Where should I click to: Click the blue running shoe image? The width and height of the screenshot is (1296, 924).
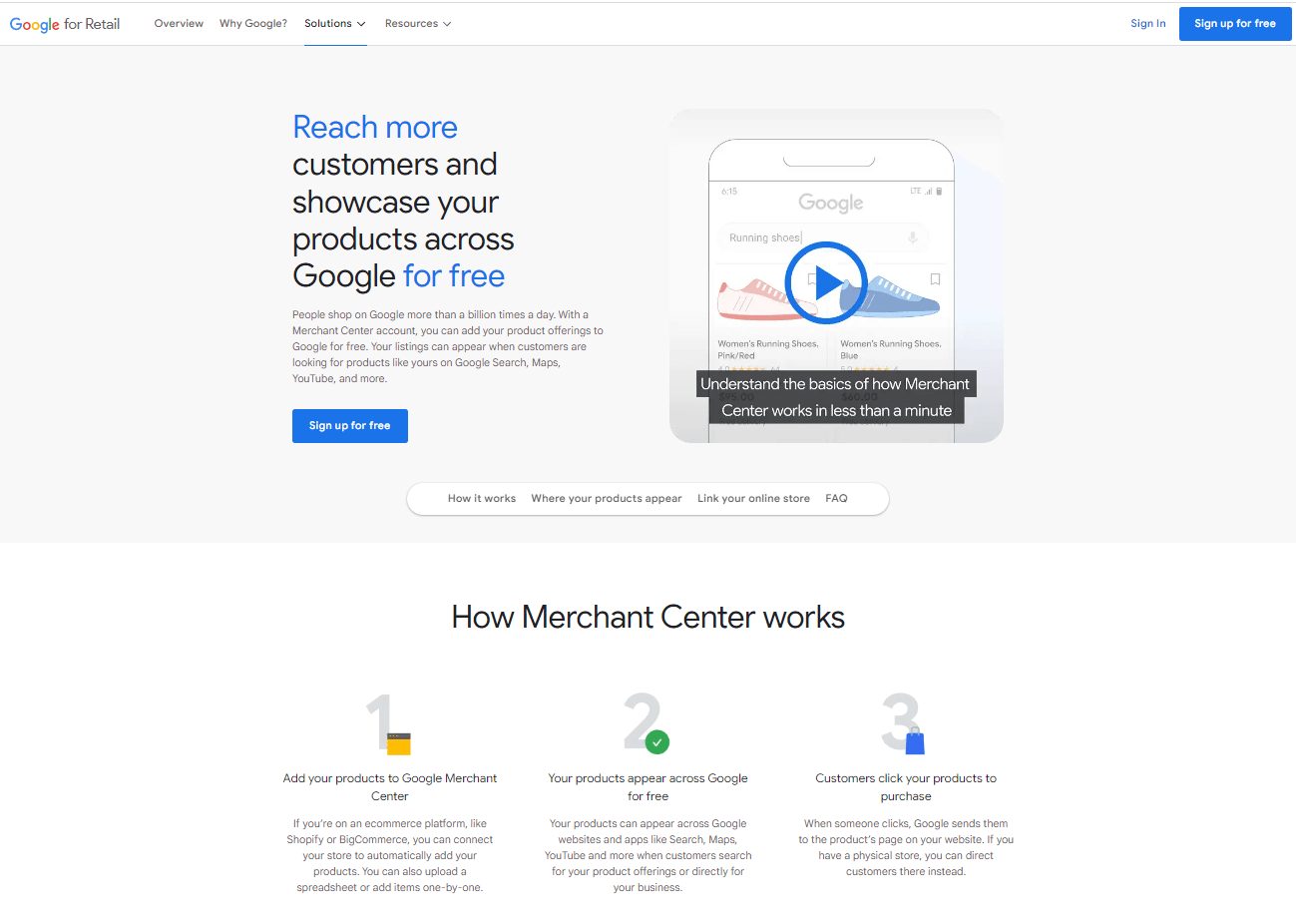891,297
